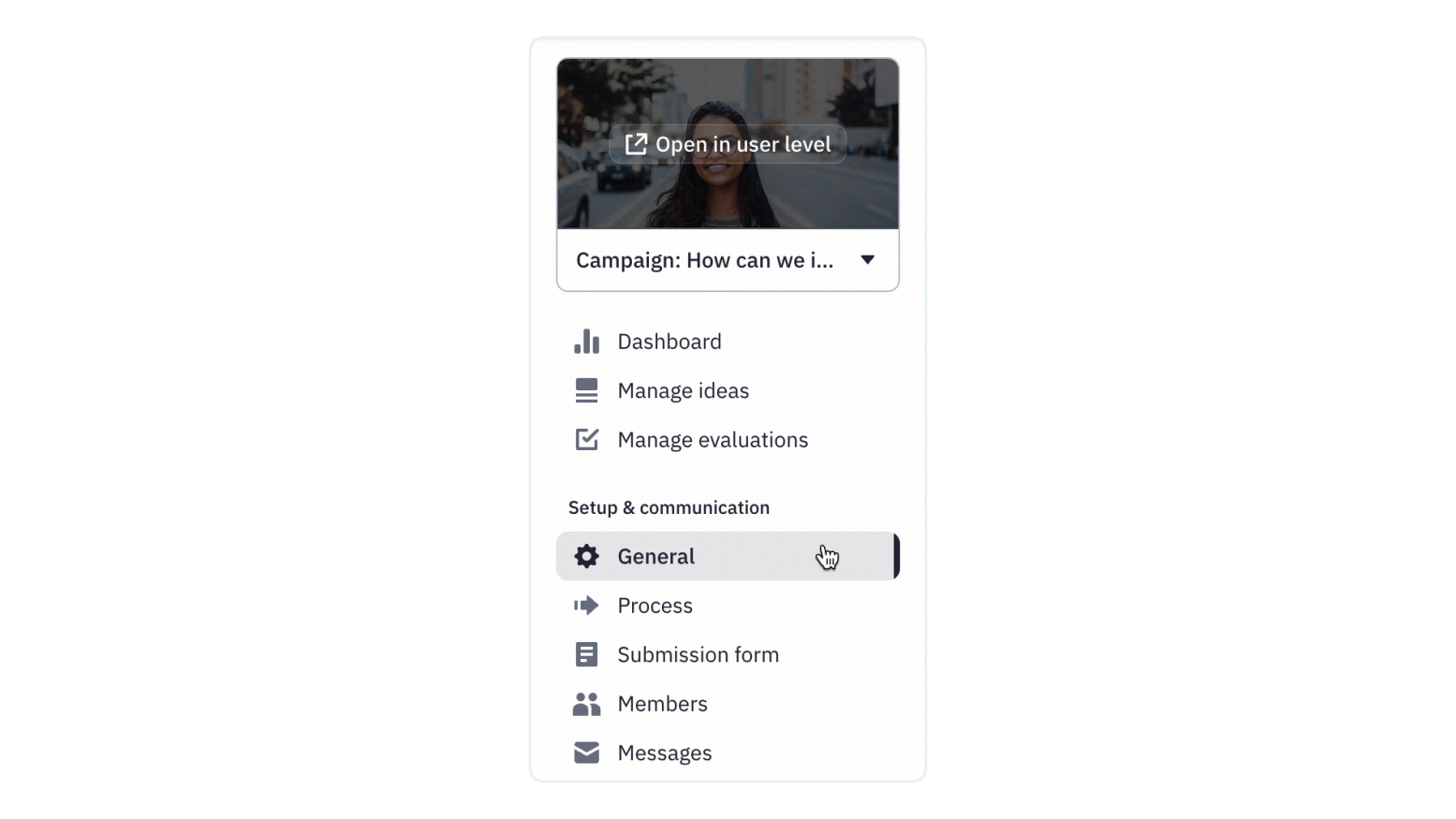Expand the campaign selector dropdown arrow

(868, 260)
